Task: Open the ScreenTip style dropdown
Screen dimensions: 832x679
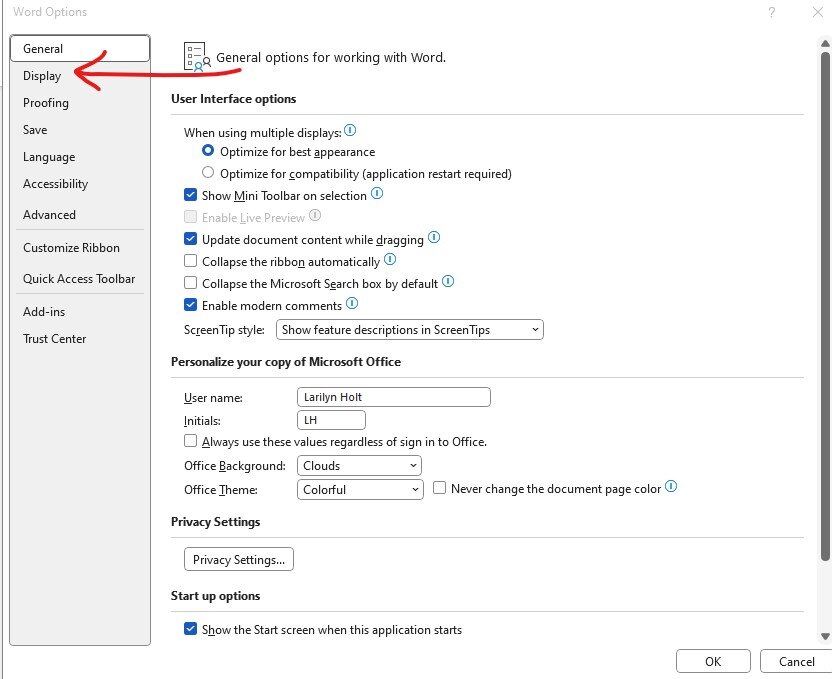Action: click(410, 330)
